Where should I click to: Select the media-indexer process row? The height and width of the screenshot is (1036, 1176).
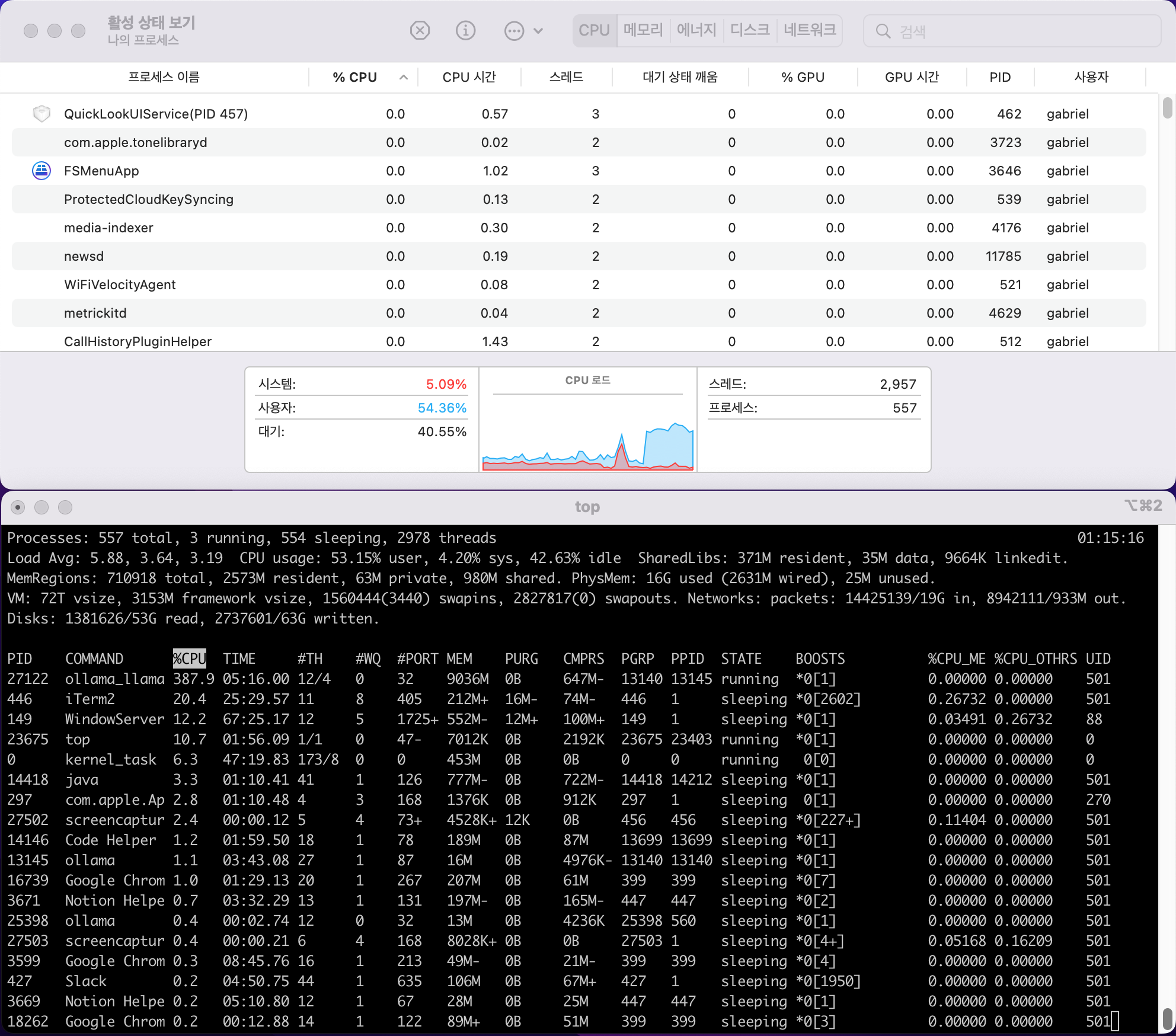tap(108, 228)
